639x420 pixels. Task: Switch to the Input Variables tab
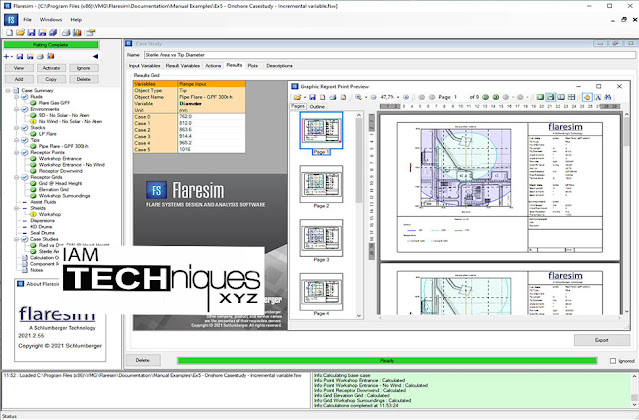tap(145, 66)
